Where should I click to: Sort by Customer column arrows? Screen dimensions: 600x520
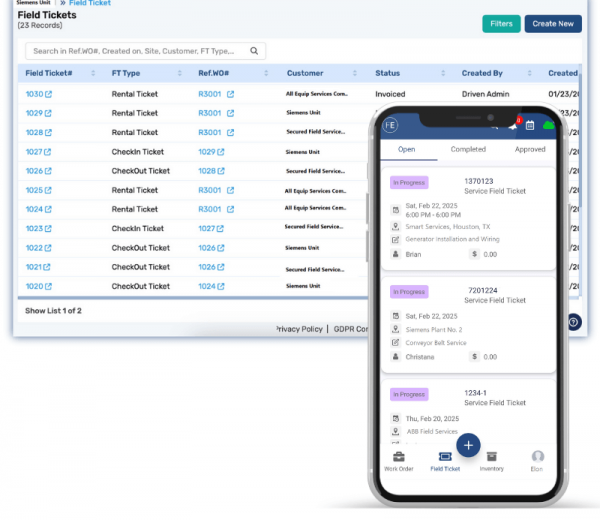pyautogui.click(x=355, y=73)
